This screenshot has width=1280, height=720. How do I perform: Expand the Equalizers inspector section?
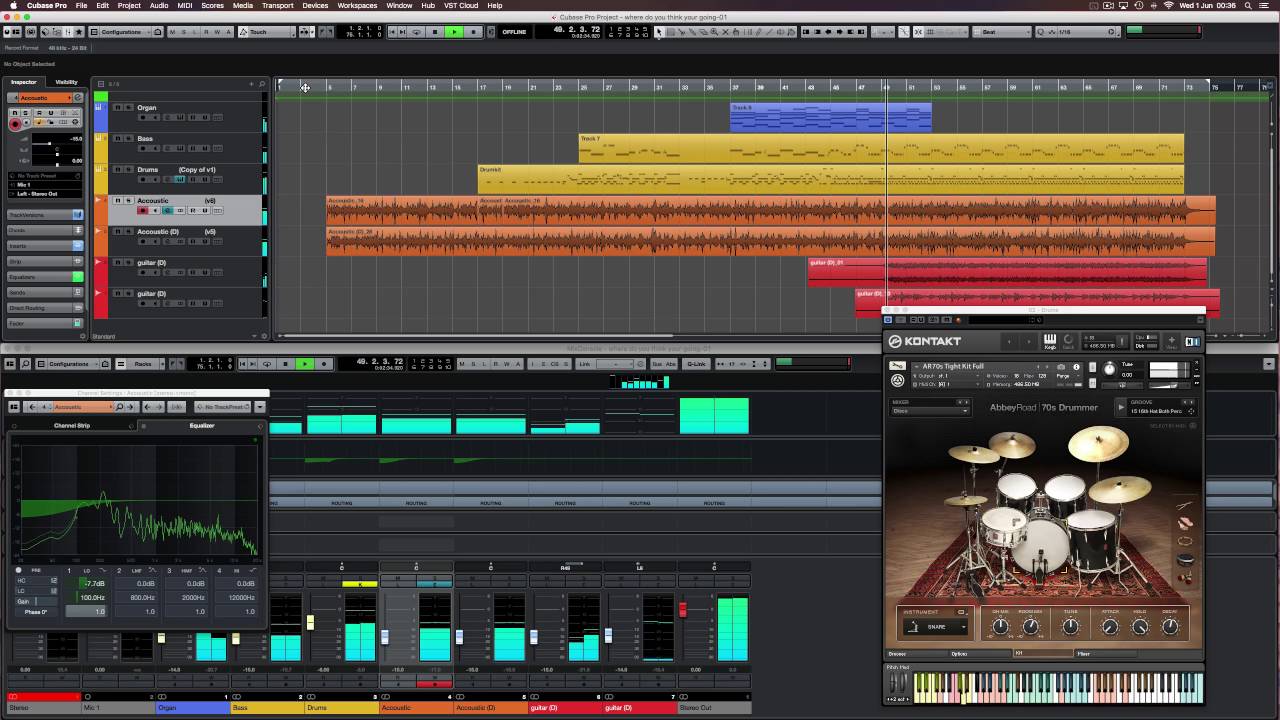coord(45,277)
